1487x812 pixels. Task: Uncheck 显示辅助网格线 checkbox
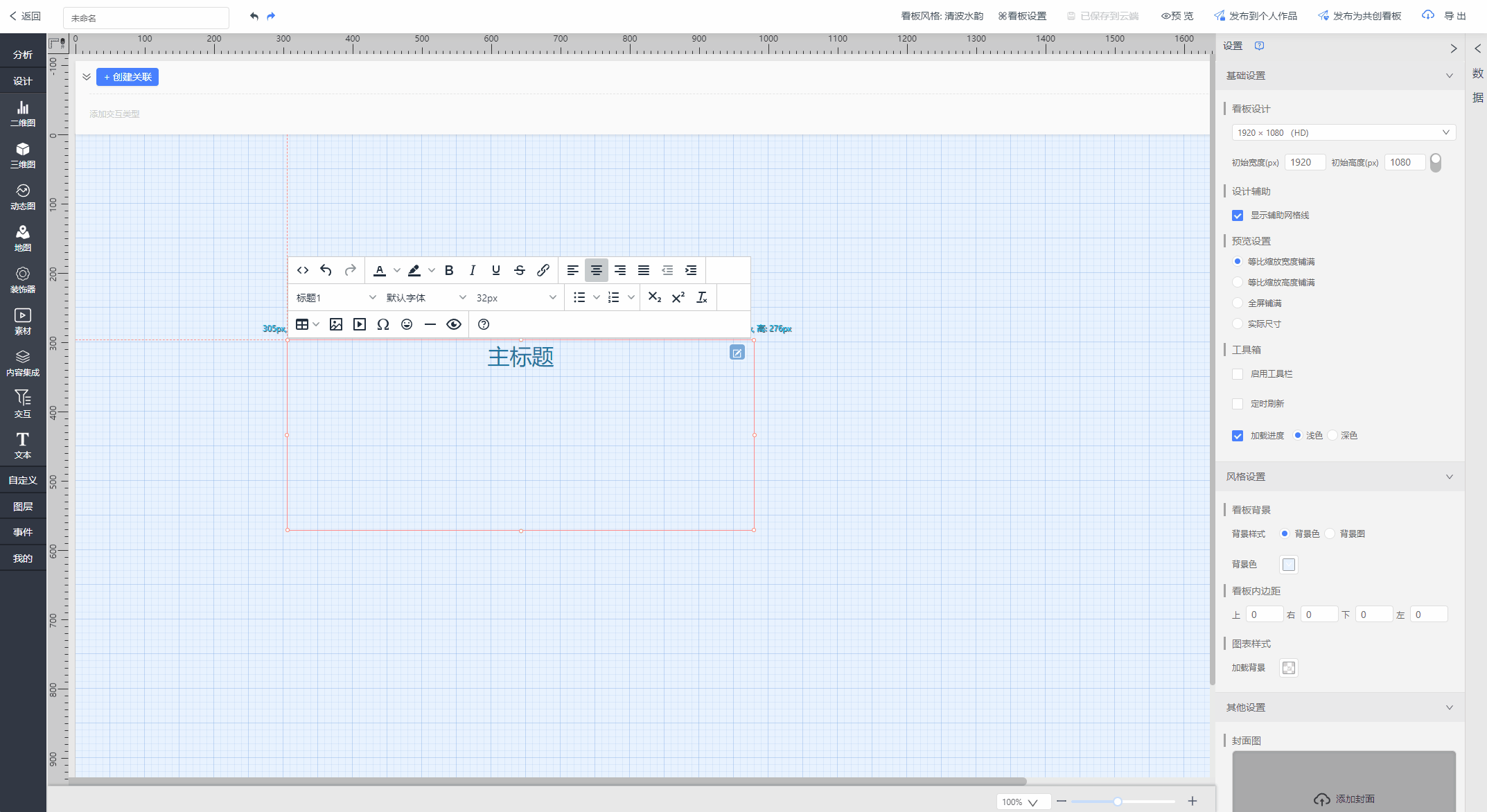pyautogui.click(x=1238, y=215)
